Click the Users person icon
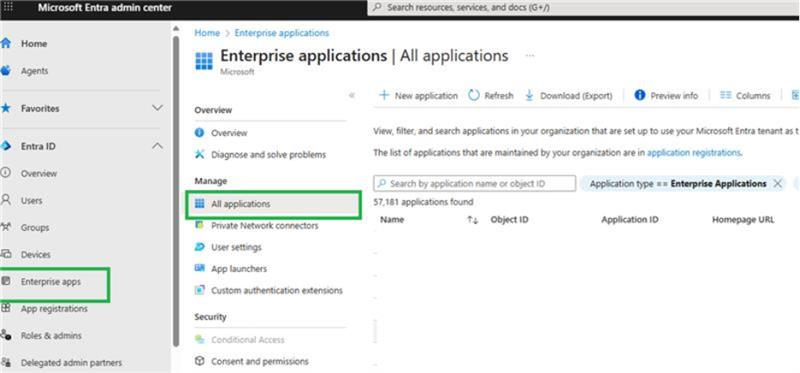800x373 pixels. click(x=6, y=200)
